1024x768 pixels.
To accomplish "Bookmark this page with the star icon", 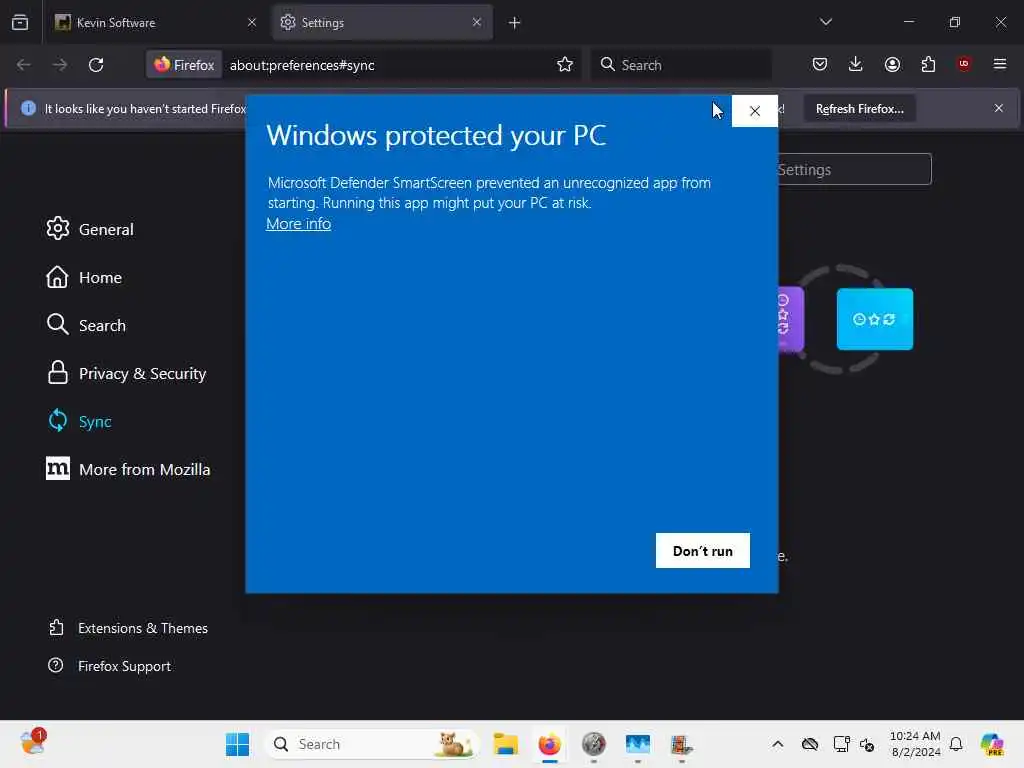I will point(565,64).
